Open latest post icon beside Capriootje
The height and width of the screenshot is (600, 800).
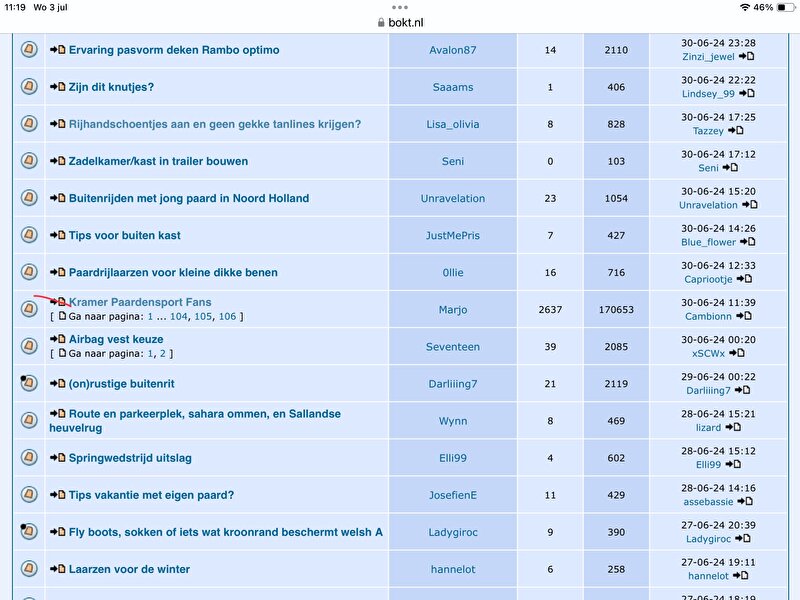pos(746,280)
